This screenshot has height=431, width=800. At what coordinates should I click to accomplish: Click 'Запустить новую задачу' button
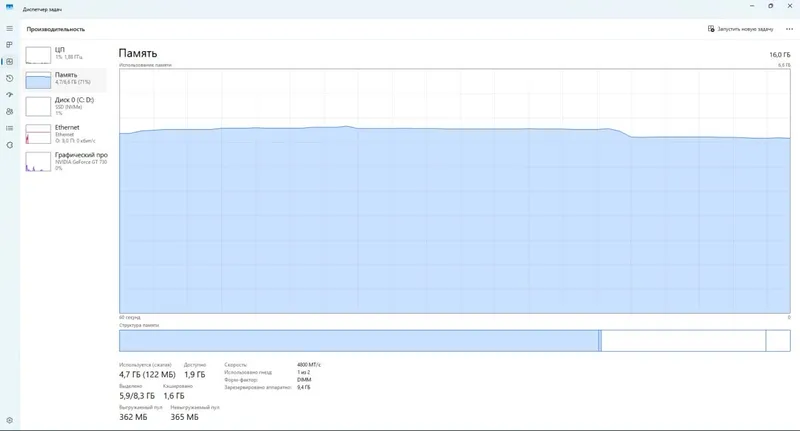(x=740, y=29)
